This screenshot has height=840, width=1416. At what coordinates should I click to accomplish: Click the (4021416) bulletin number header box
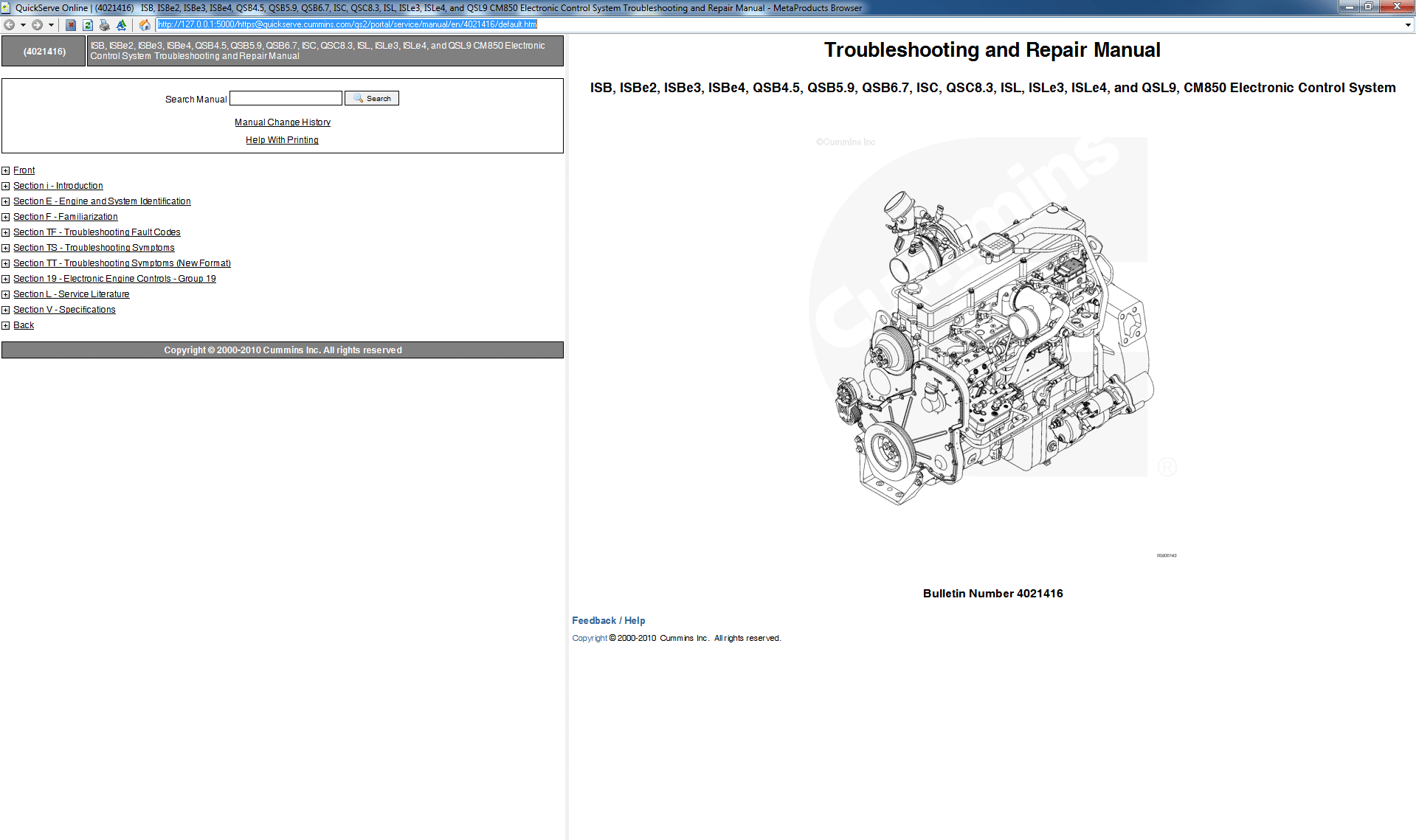click(44, 52)
